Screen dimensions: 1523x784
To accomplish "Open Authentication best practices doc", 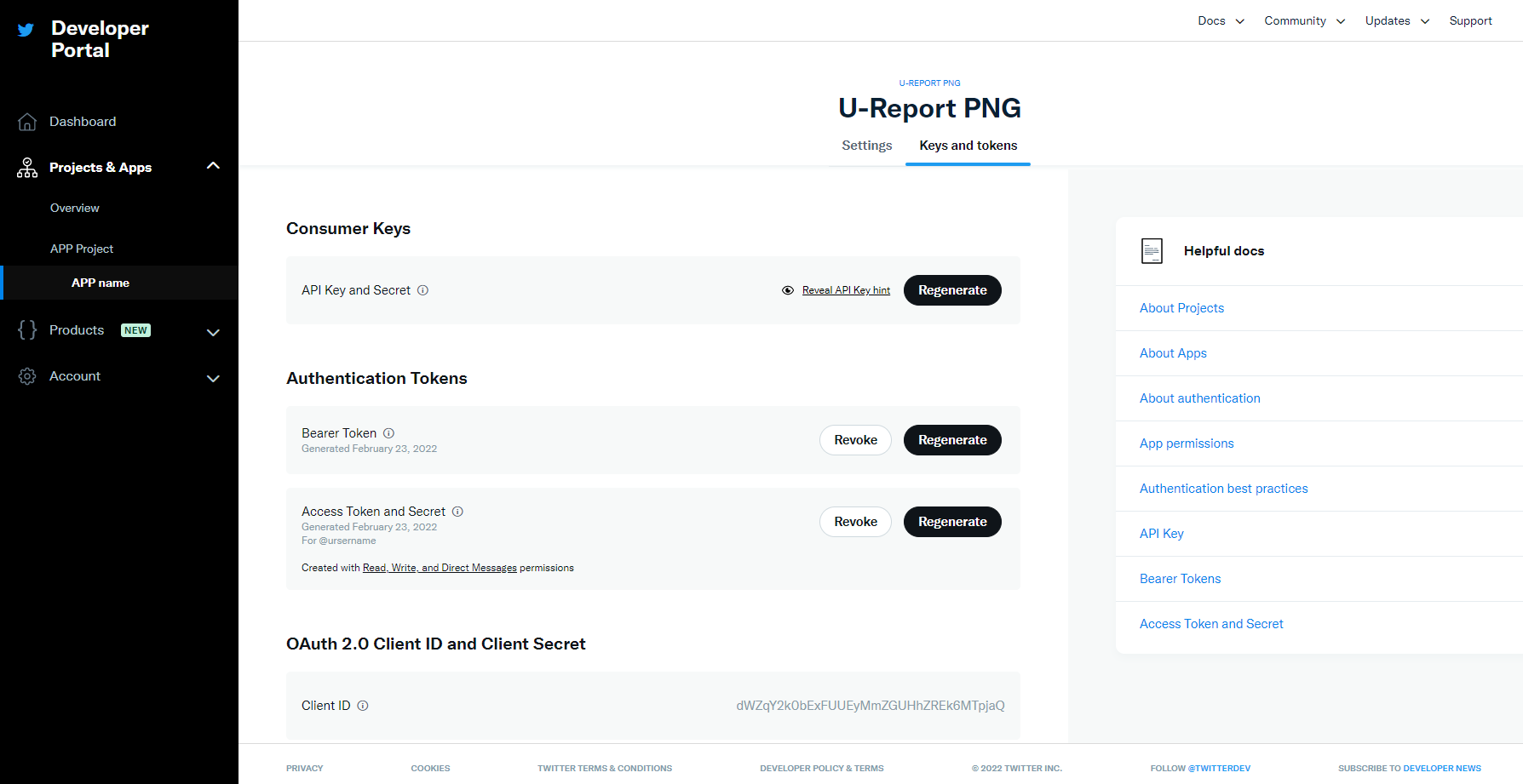I will point(1223,489).
